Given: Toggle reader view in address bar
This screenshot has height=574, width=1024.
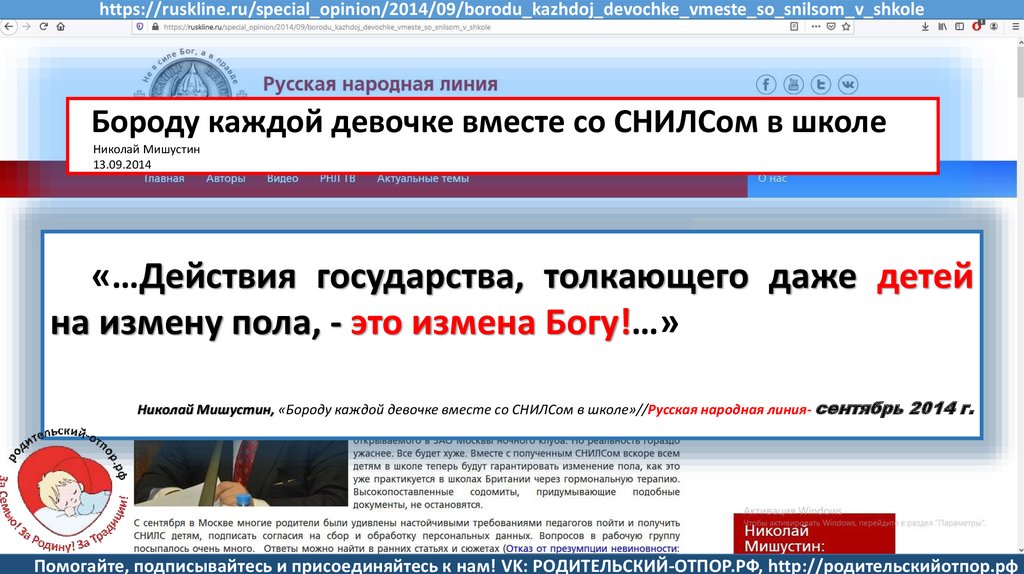Looking at the screenshot, I should [x=794, y=27].
